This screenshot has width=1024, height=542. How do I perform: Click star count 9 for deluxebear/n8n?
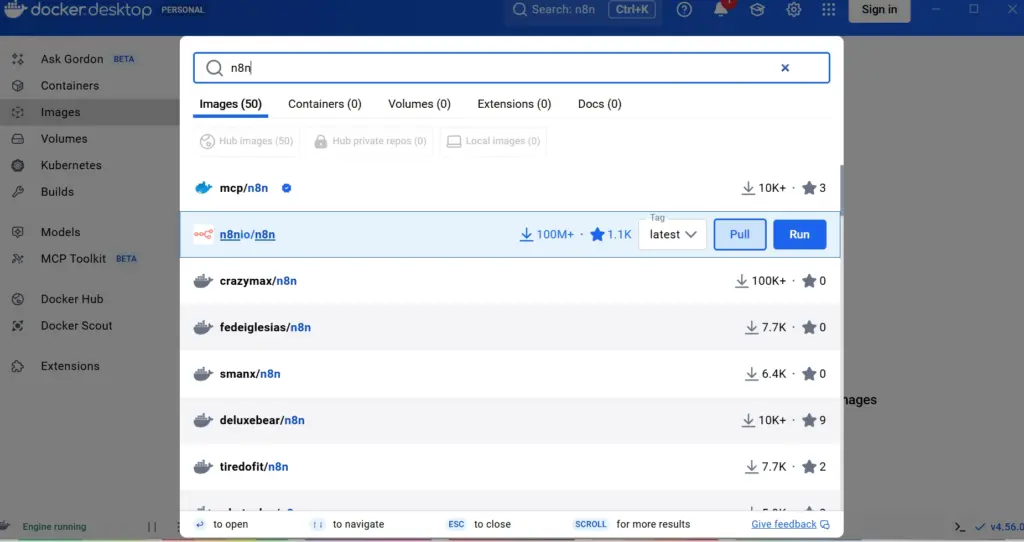[x=814, y=420]
